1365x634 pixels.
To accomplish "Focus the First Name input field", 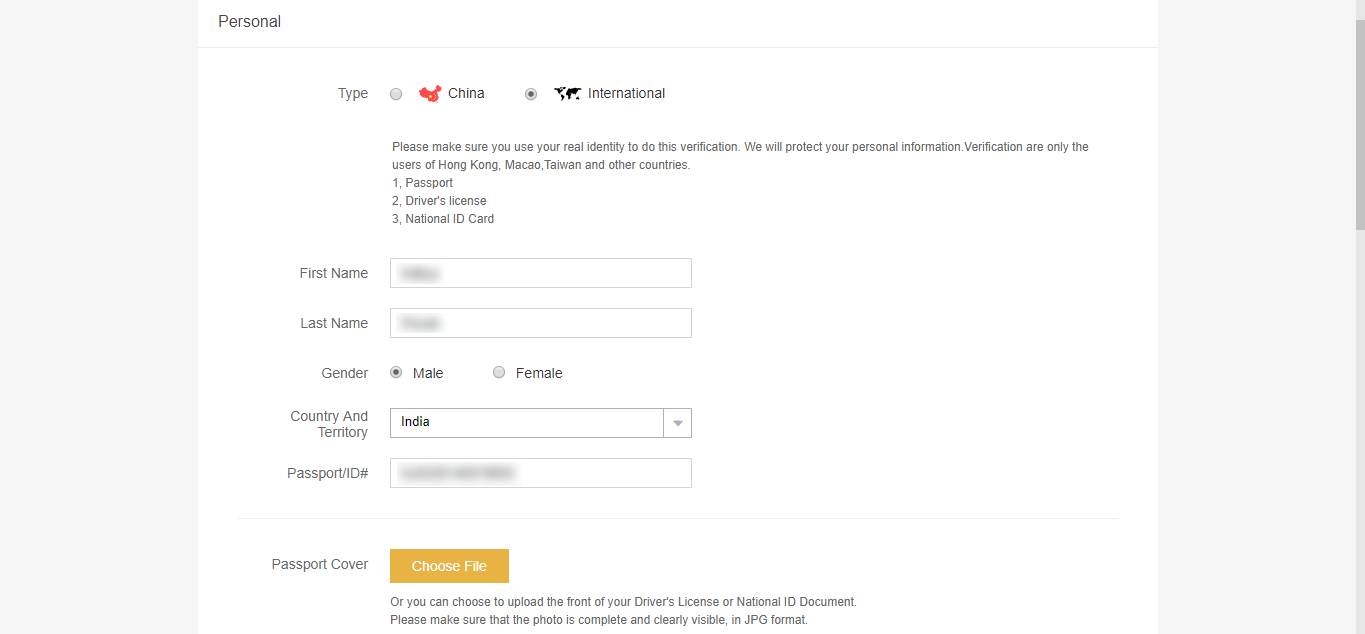I will (541, 273).
